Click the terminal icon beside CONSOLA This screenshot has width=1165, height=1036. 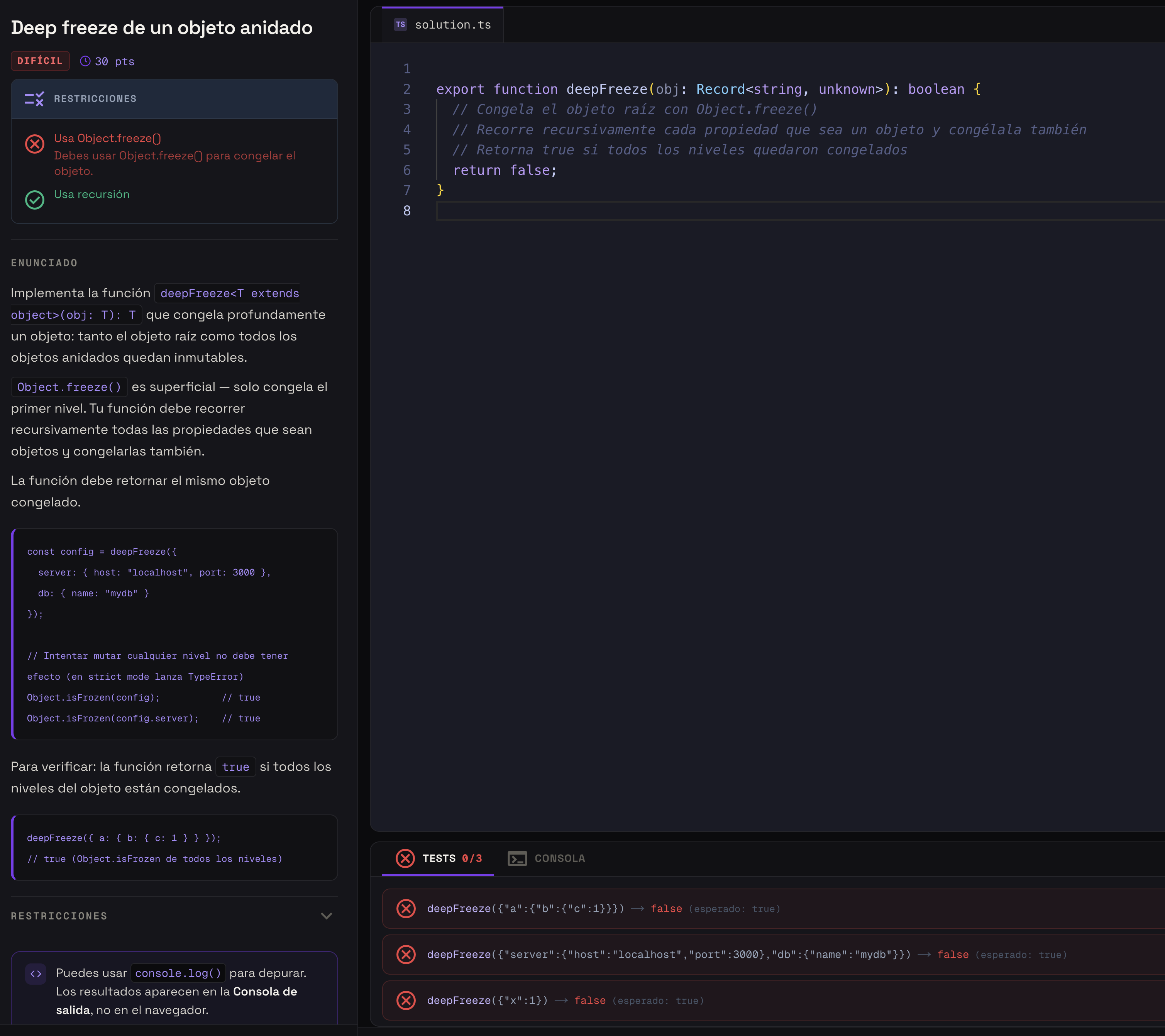517,858
